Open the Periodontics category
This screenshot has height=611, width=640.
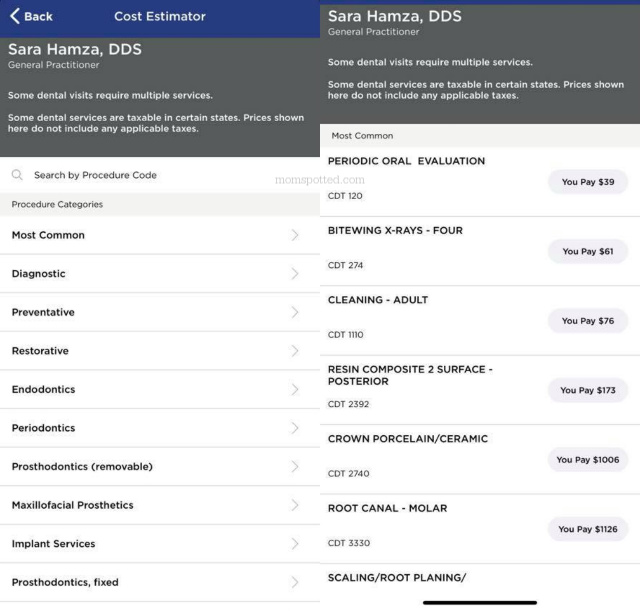pos(160,428)
